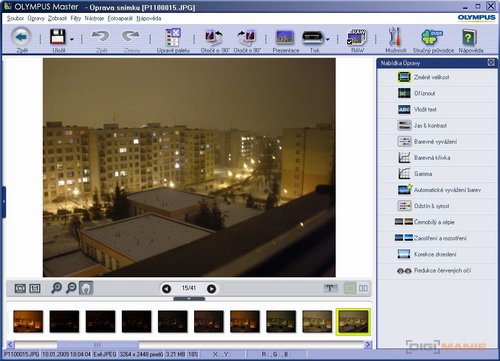This screenshot has height=361, width=500.
Task: Open the Úpravy menu
Action: click(x=36, y=18)
